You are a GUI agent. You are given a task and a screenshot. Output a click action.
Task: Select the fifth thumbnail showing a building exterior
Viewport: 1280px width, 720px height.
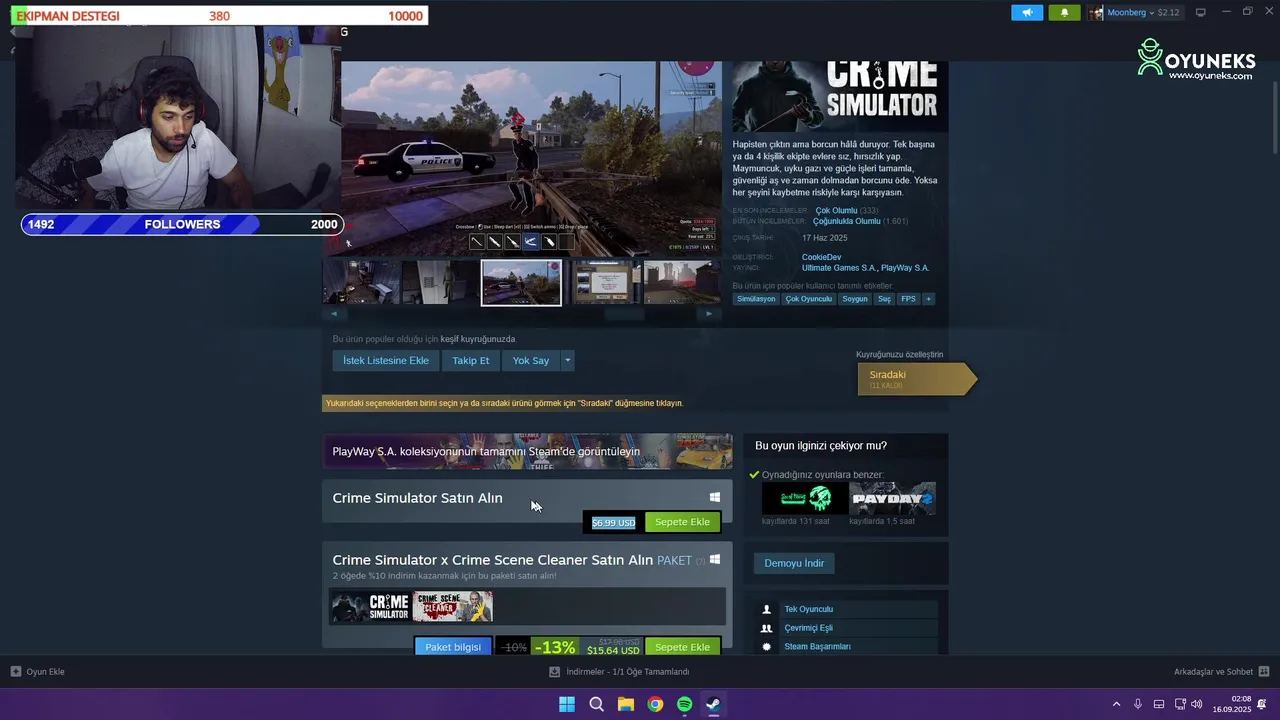pos(682,283)
